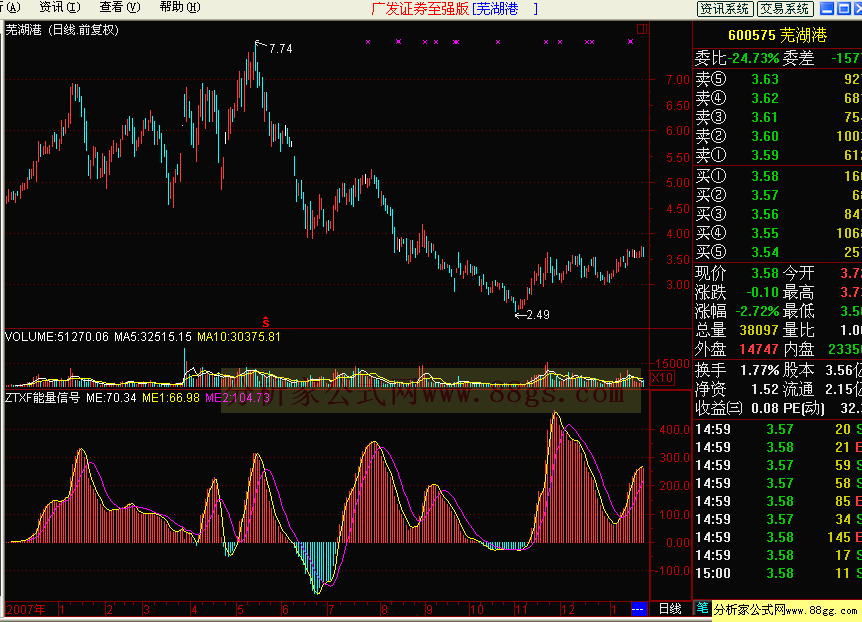862x622 pixels.
Task: Click the stock title 600575 芜湖港
Action: click(x=777, y=35)
